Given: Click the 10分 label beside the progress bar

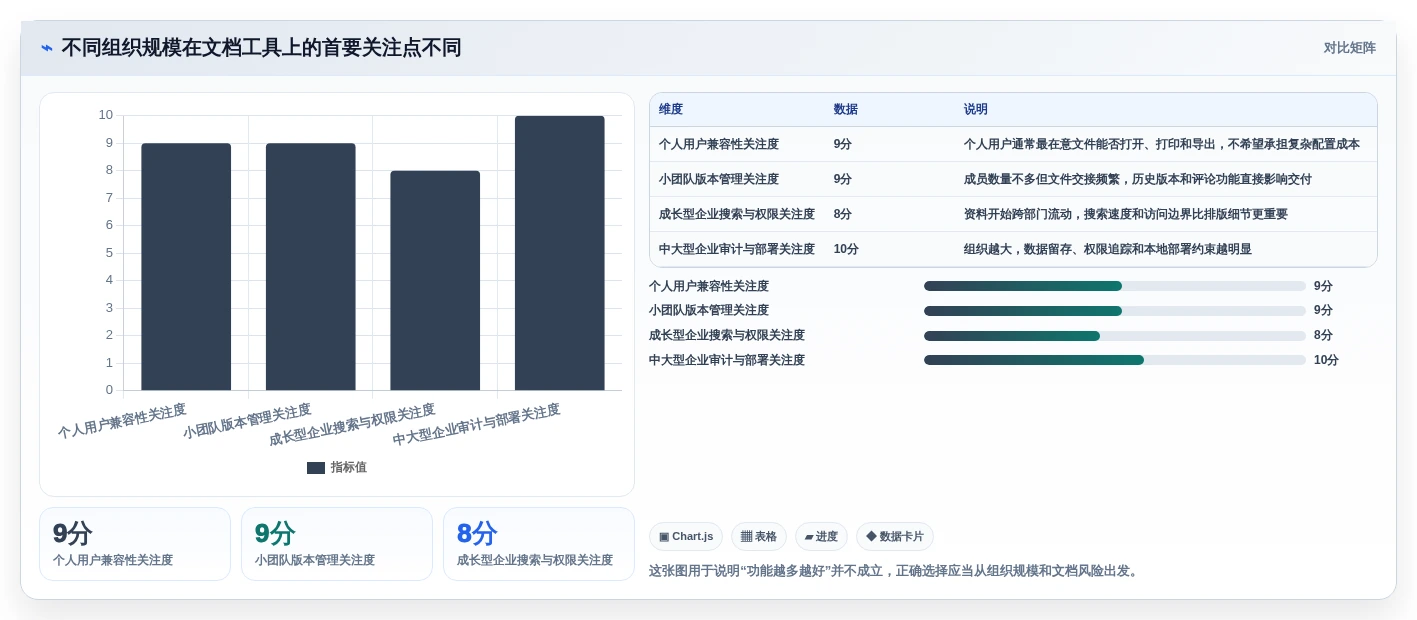Looking at the screenshot, I should (x=1326, y=360).
